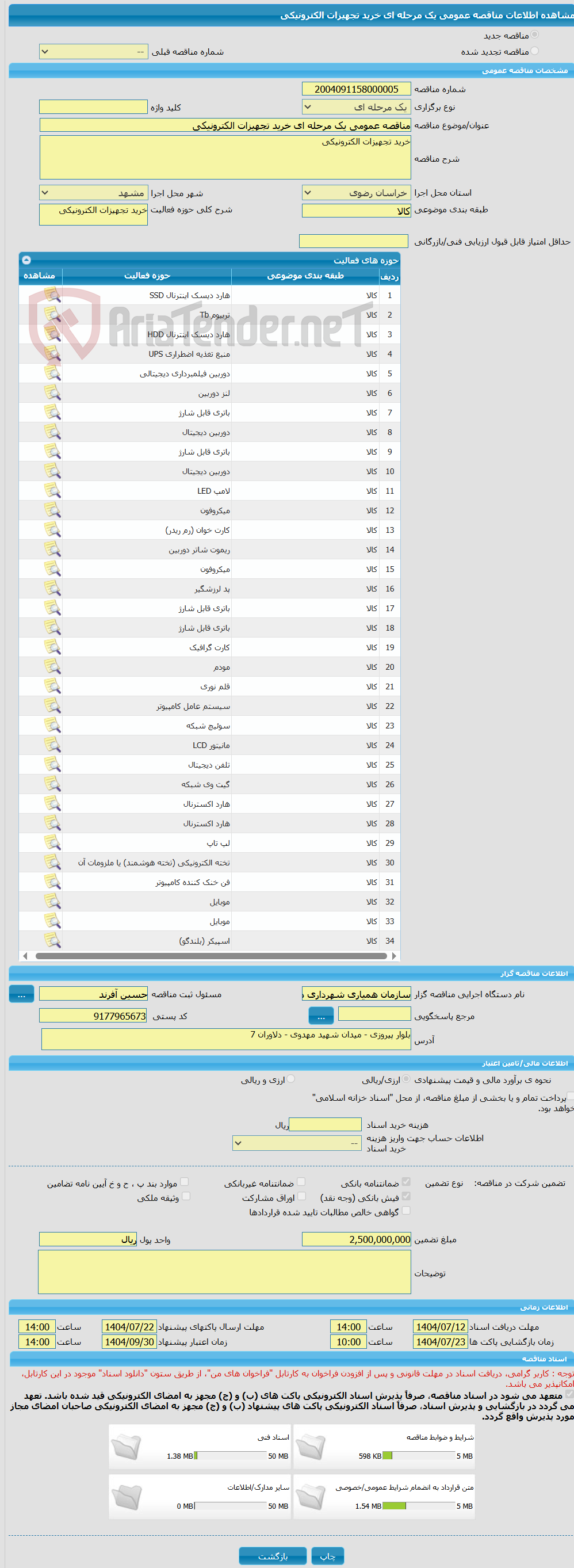Select the currency and rial radio option

pyautogui.click(x=291, y=1078)
